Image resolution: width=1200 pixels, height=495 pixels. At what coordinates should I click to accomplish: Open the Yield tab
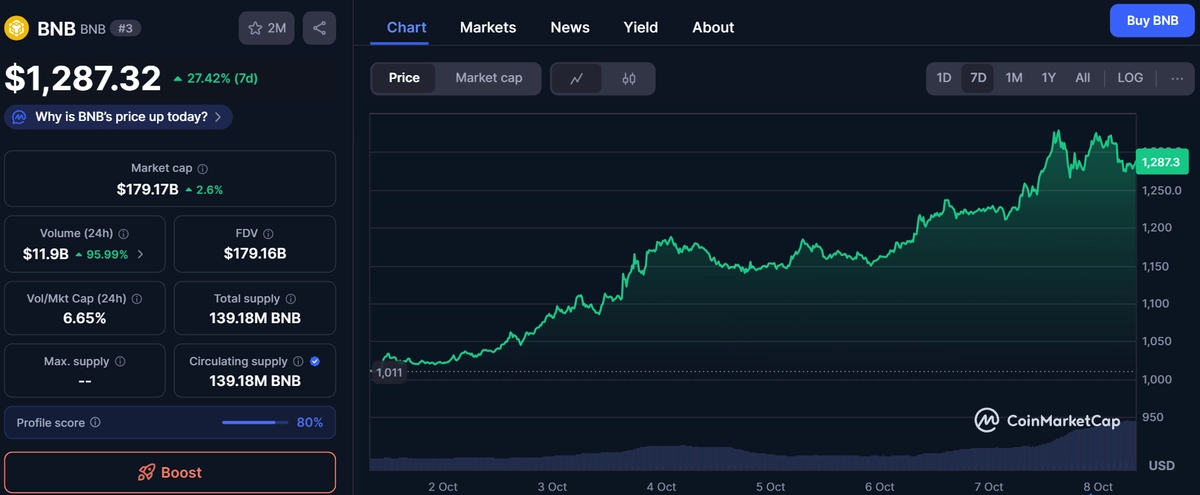tap(641, 27)
